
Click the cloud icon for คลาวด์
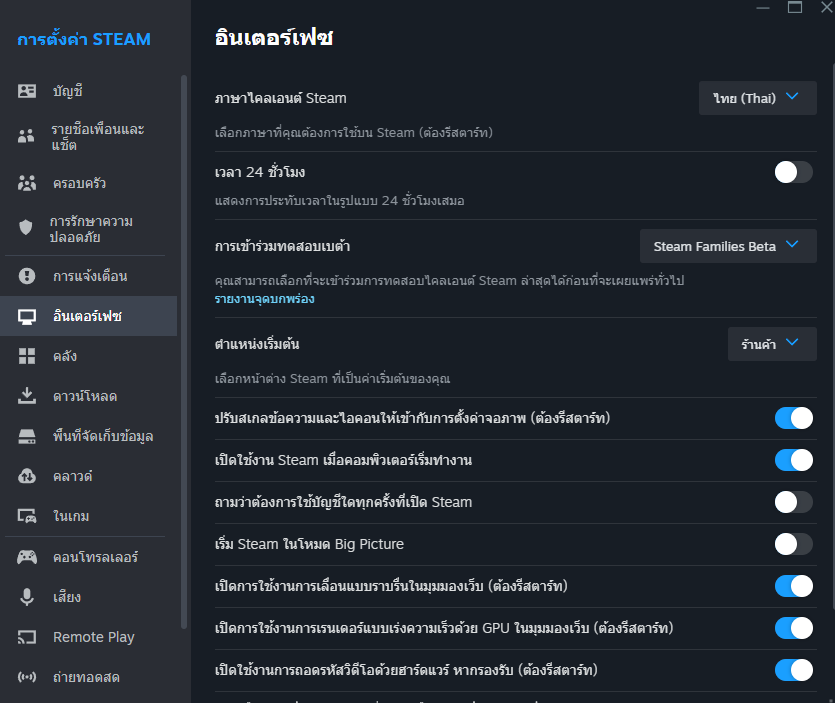tap(27, 476)
